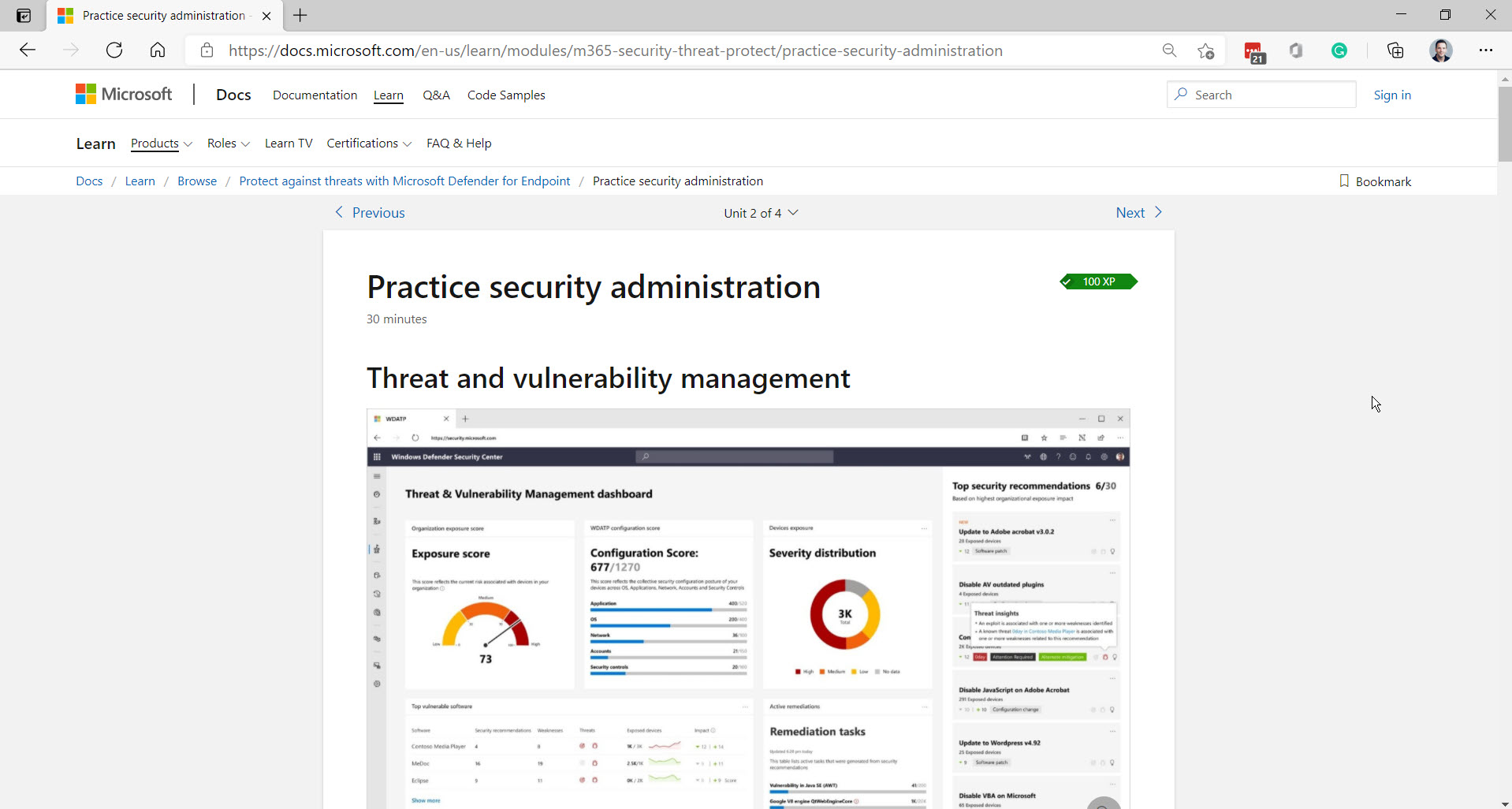This screenshot has height=809, width=1512.
Task: Open Code Samples navigation item
Action: pos(506,95)
